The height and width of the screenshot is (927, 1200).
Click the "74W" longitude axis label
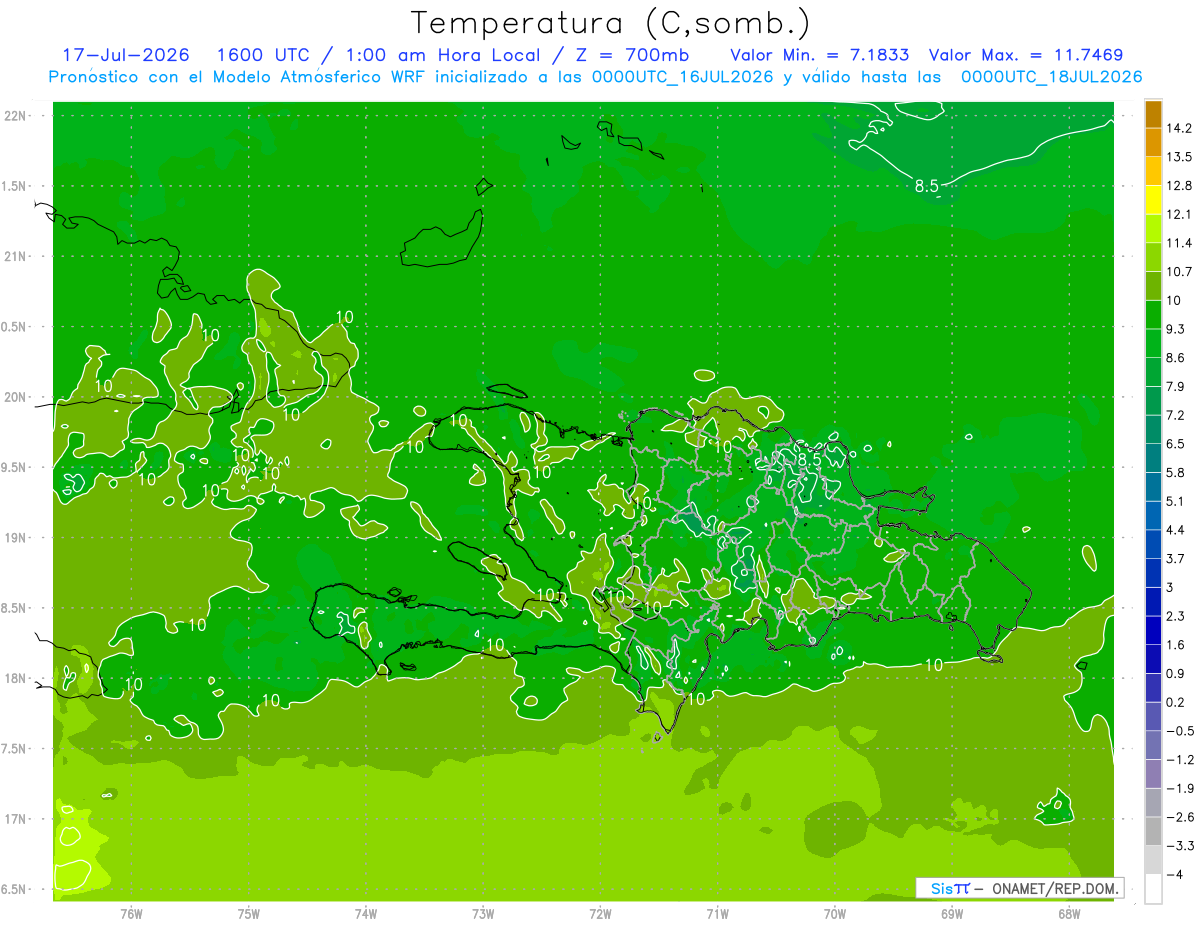coord(366,914)
